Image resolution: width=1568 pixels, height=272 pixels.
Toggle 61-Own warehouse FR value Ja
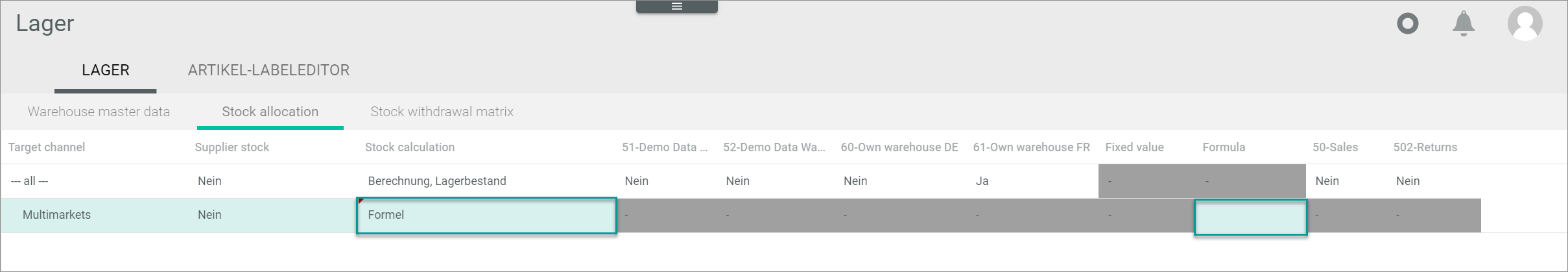pyautogui.click(x=982, y=181)
